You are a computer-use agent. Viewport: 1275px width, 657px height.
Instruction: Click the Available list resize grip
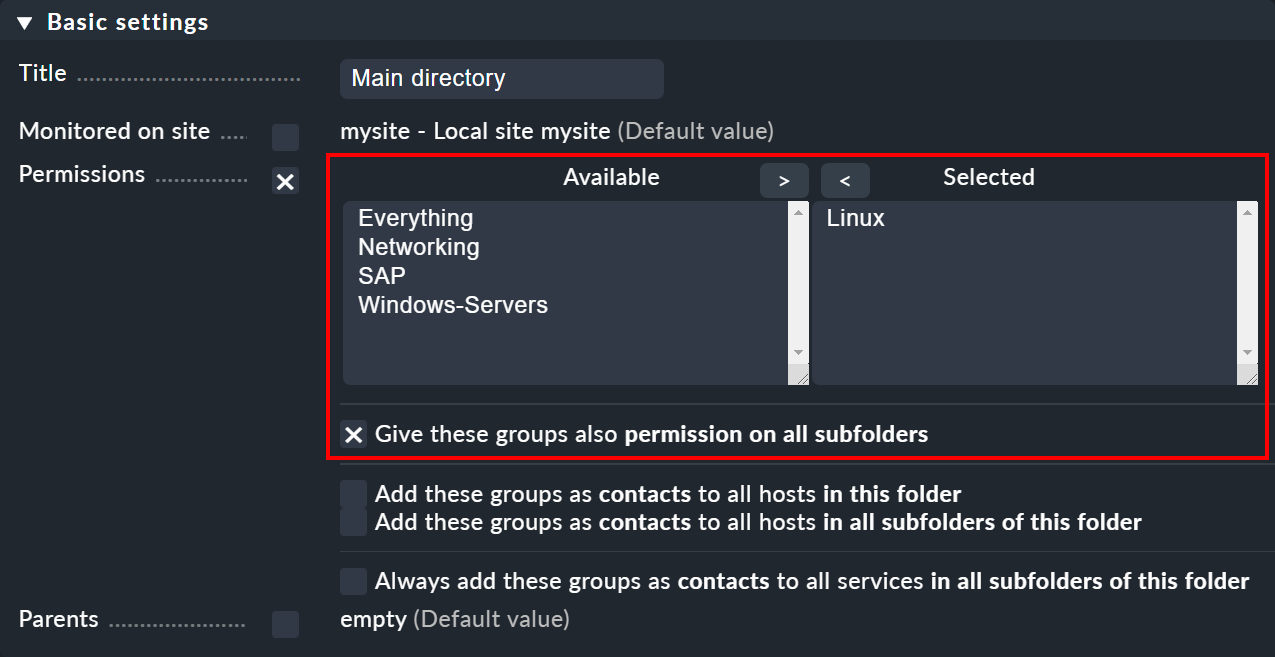(x=798, y=375)
